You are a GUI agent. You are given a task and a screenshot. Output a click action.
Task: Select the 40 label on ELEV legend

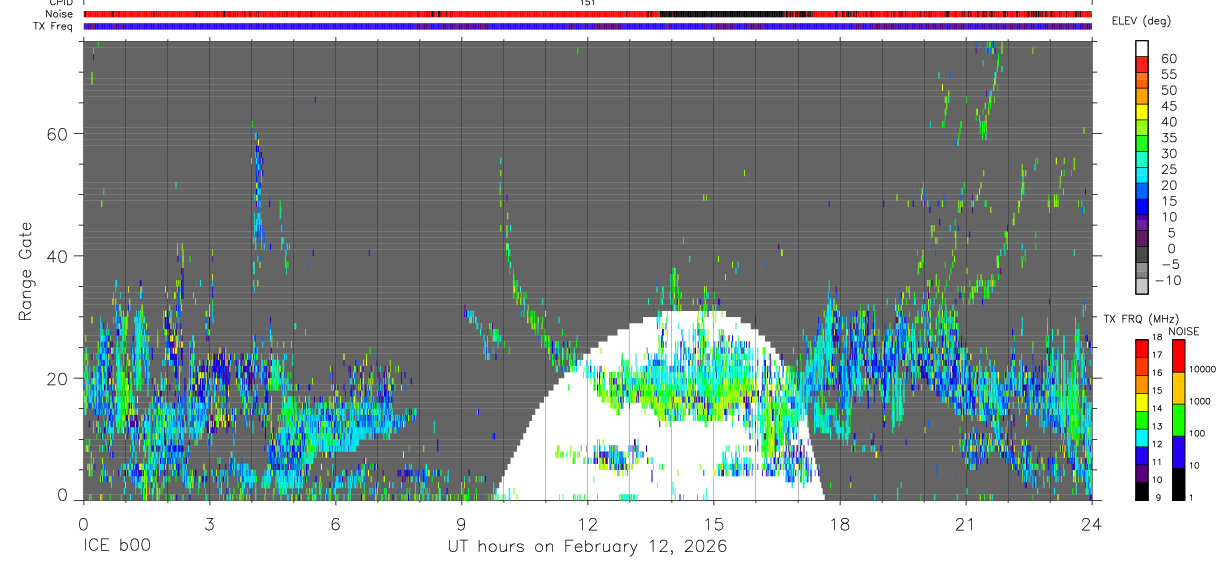pos(1168,122)
